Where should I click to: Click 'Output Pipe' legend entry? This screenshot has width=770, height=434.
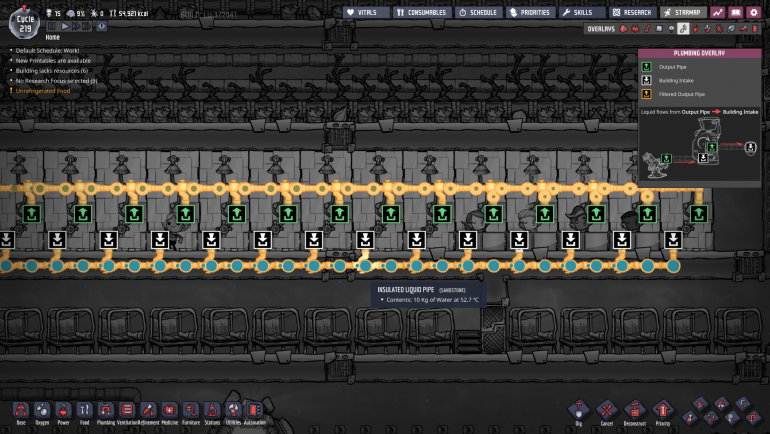672,67
